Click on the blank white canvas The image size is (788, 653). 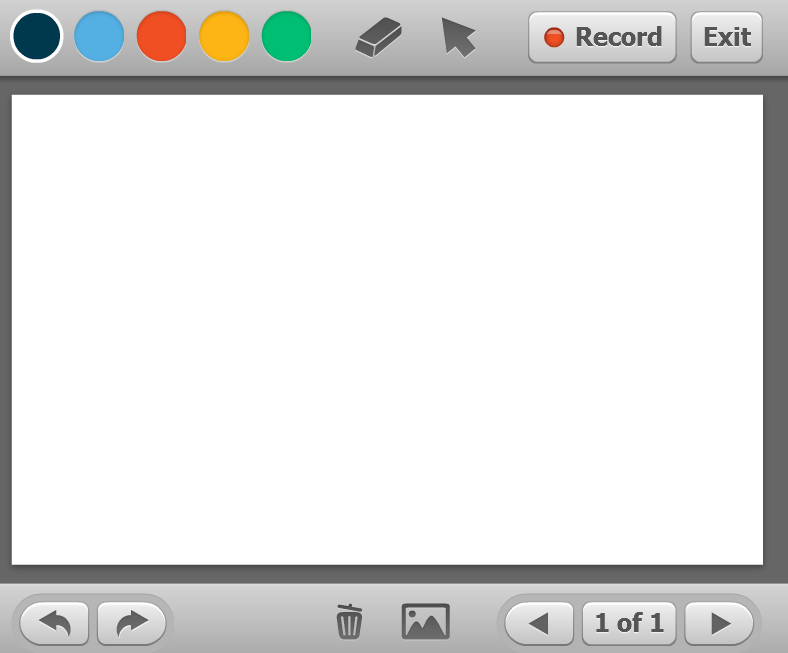point(387,330)
